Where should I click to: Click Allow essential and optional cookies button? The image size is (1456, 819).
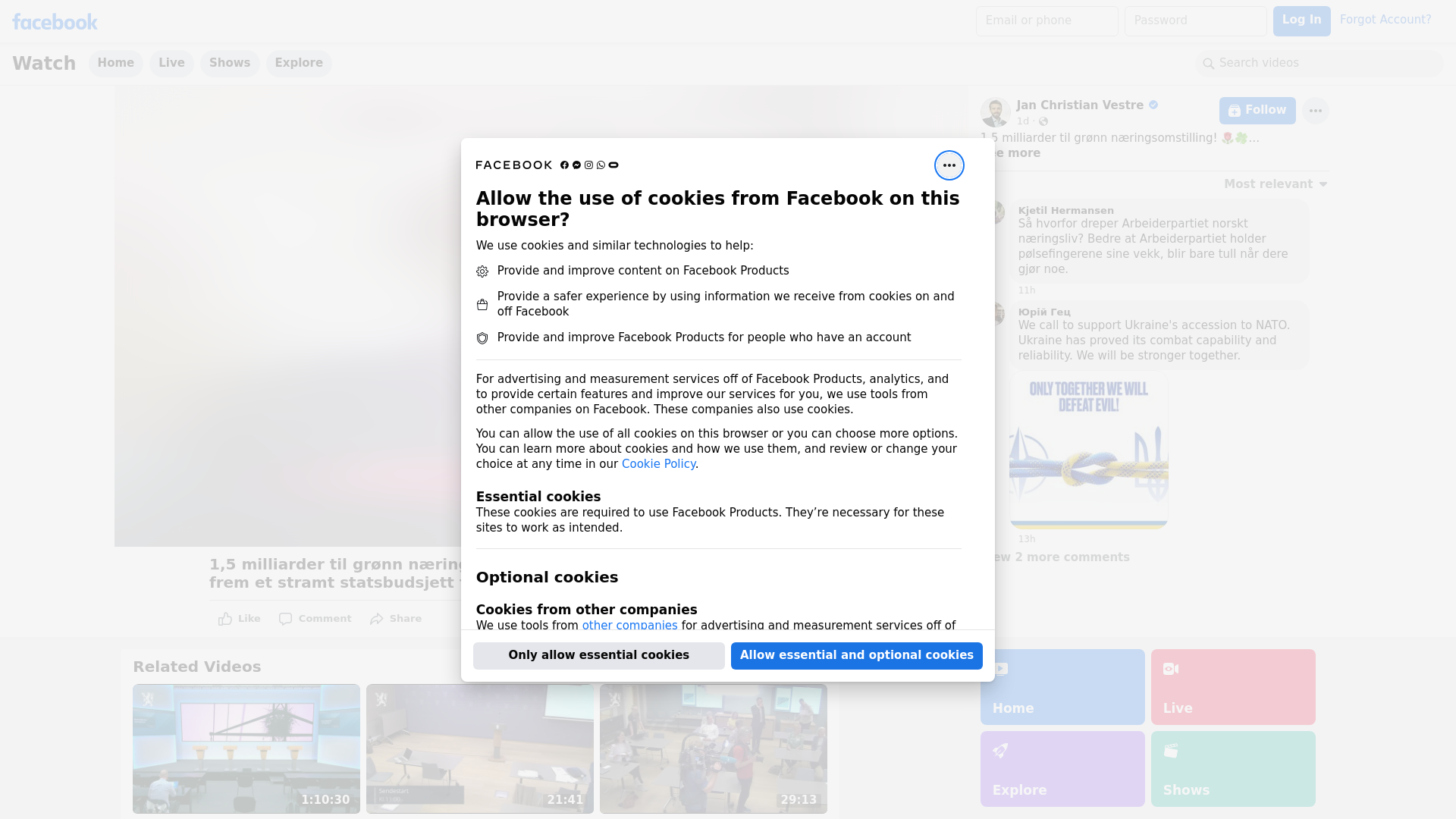[x=857, y=655]
